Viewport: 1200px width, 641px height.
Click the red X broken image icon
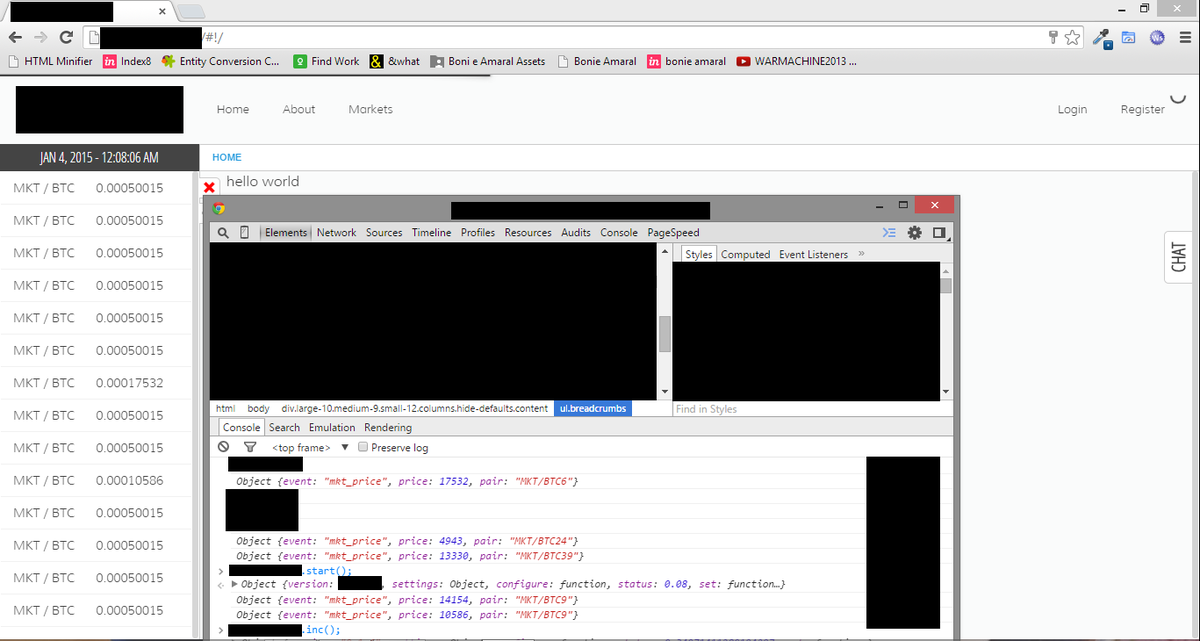pyautogui.click(x=210, y=188)
